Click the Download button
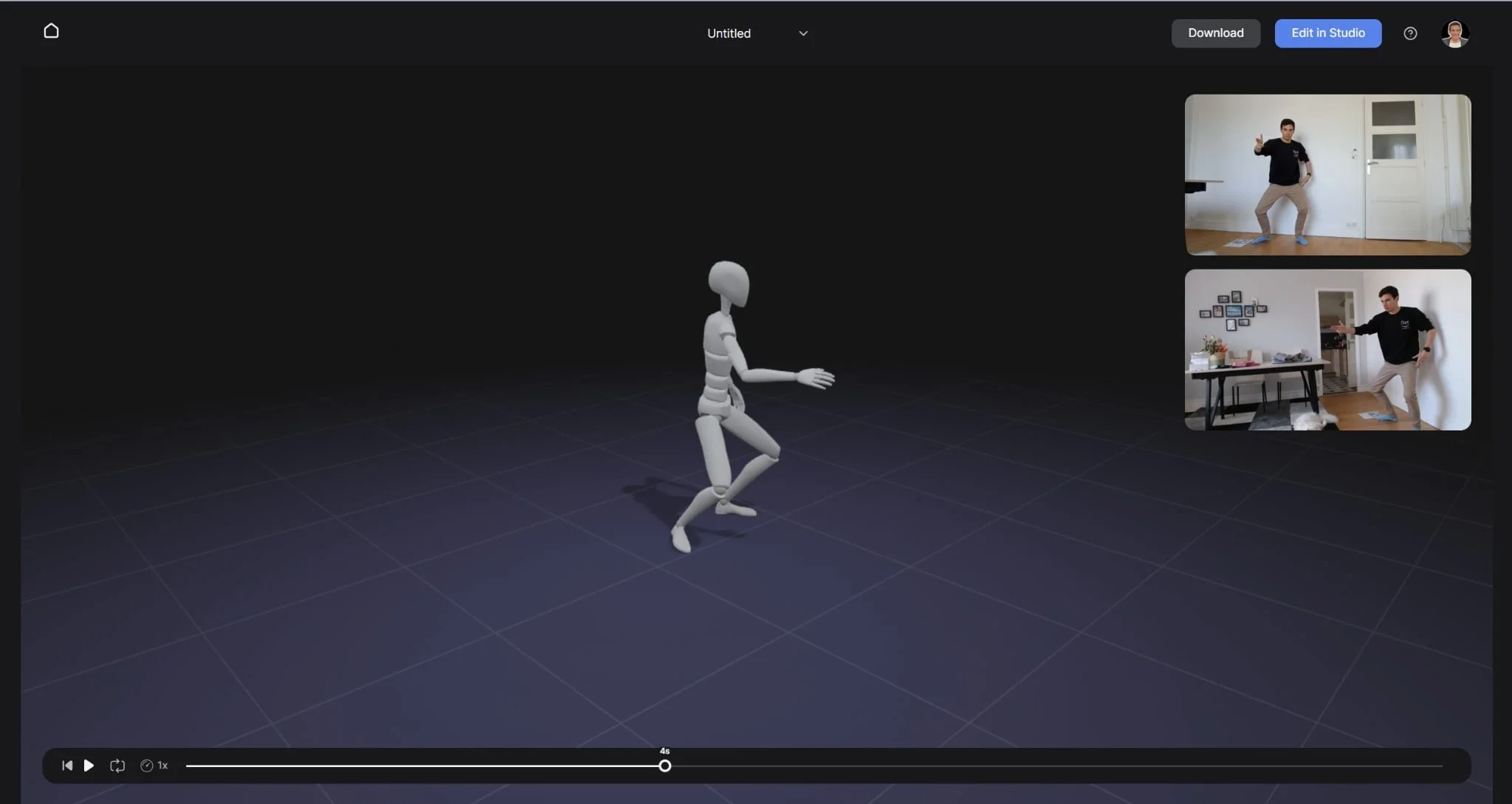The height and width of the screenshot is (804, 1512). point(1215,33)
